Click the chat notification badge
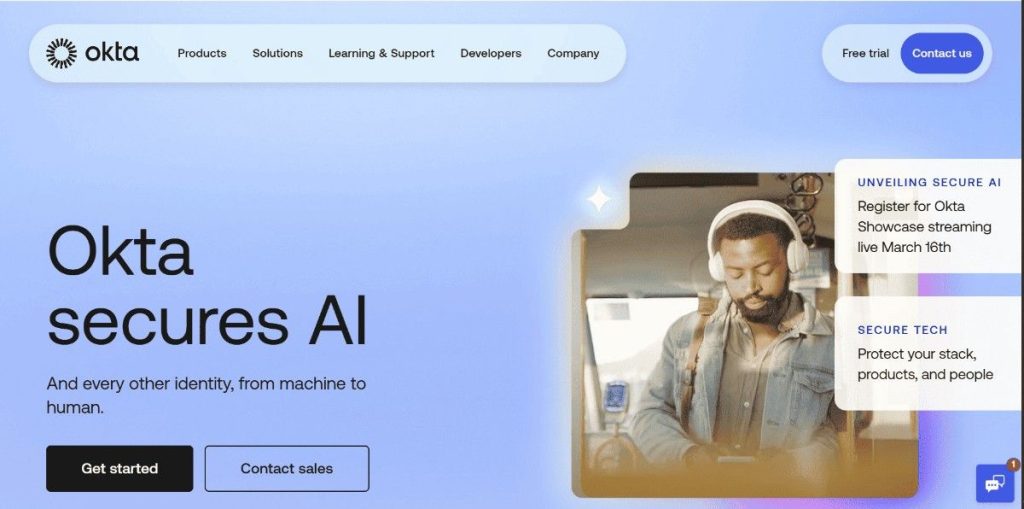 point(1013,465)
